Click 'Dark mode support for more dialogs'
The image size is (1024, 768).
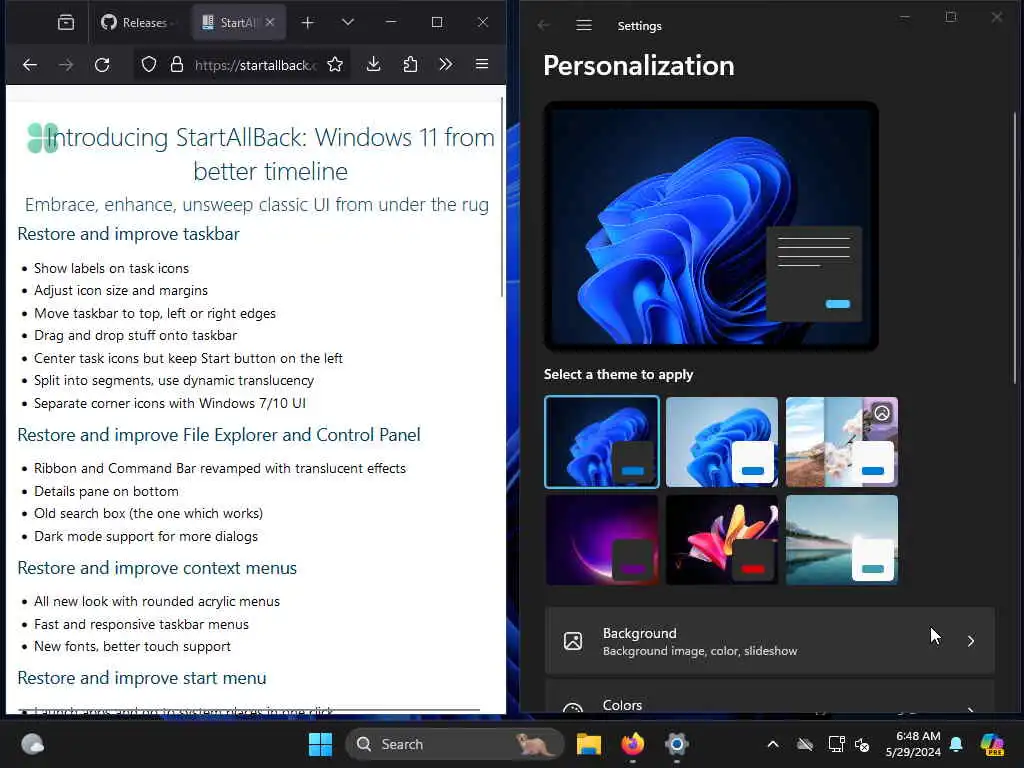[x=146, y=536]
